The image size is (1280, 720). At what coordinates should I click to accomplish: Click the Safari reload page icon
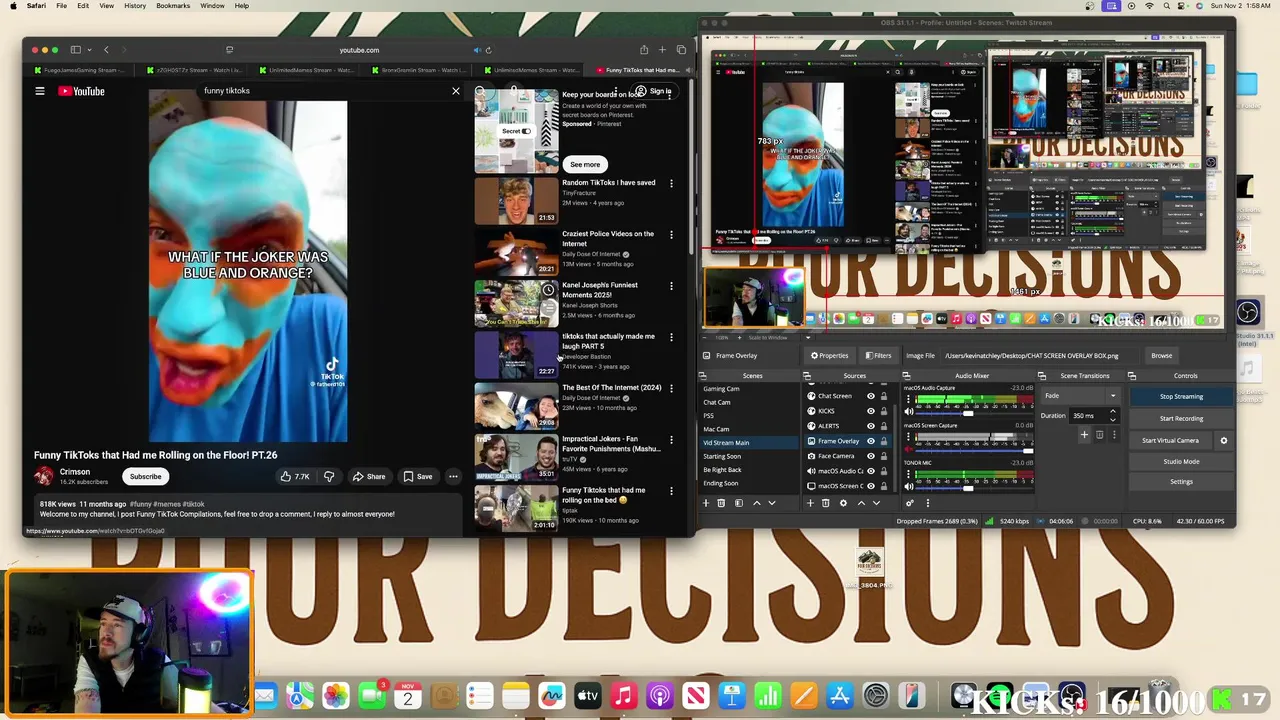coord(488,50)
